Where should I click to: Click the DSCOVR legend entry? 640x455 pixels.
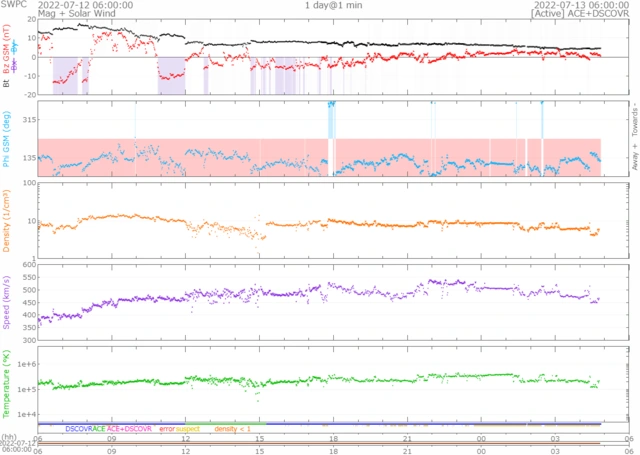[79, 429]
